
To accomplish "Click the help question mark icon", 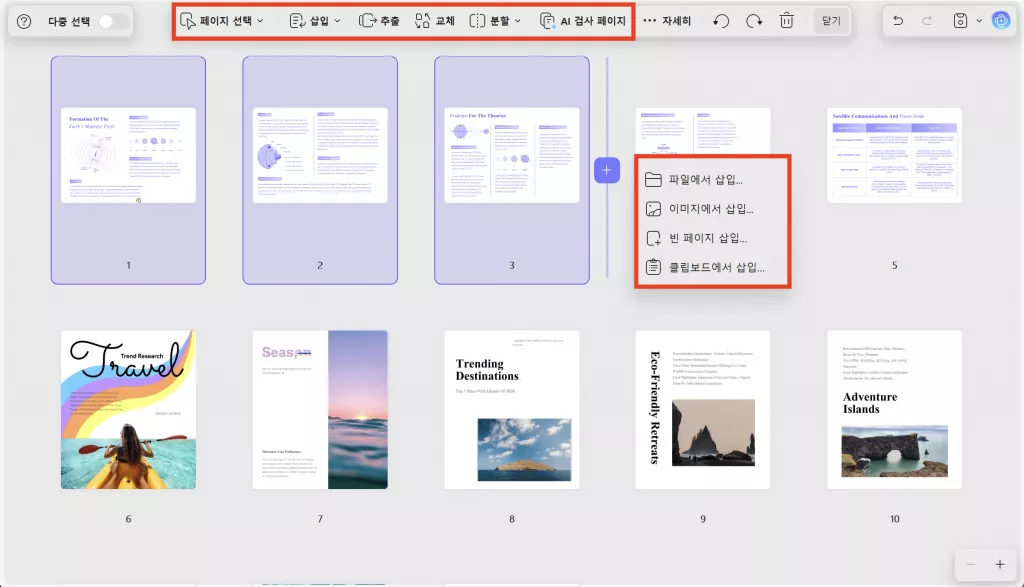I will click(x=22, y=20).
